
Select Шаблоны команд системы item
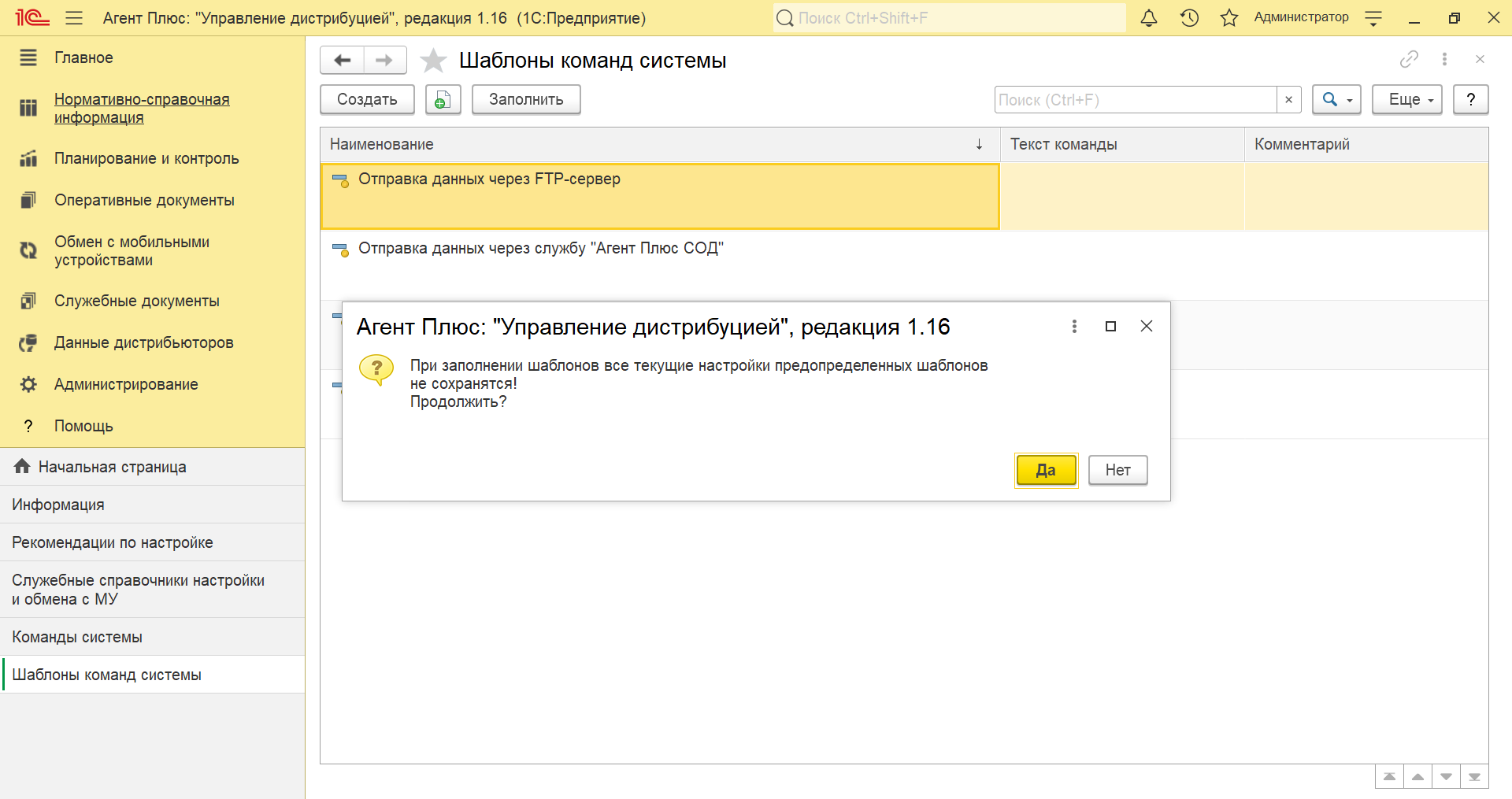[x=153, y=675]
